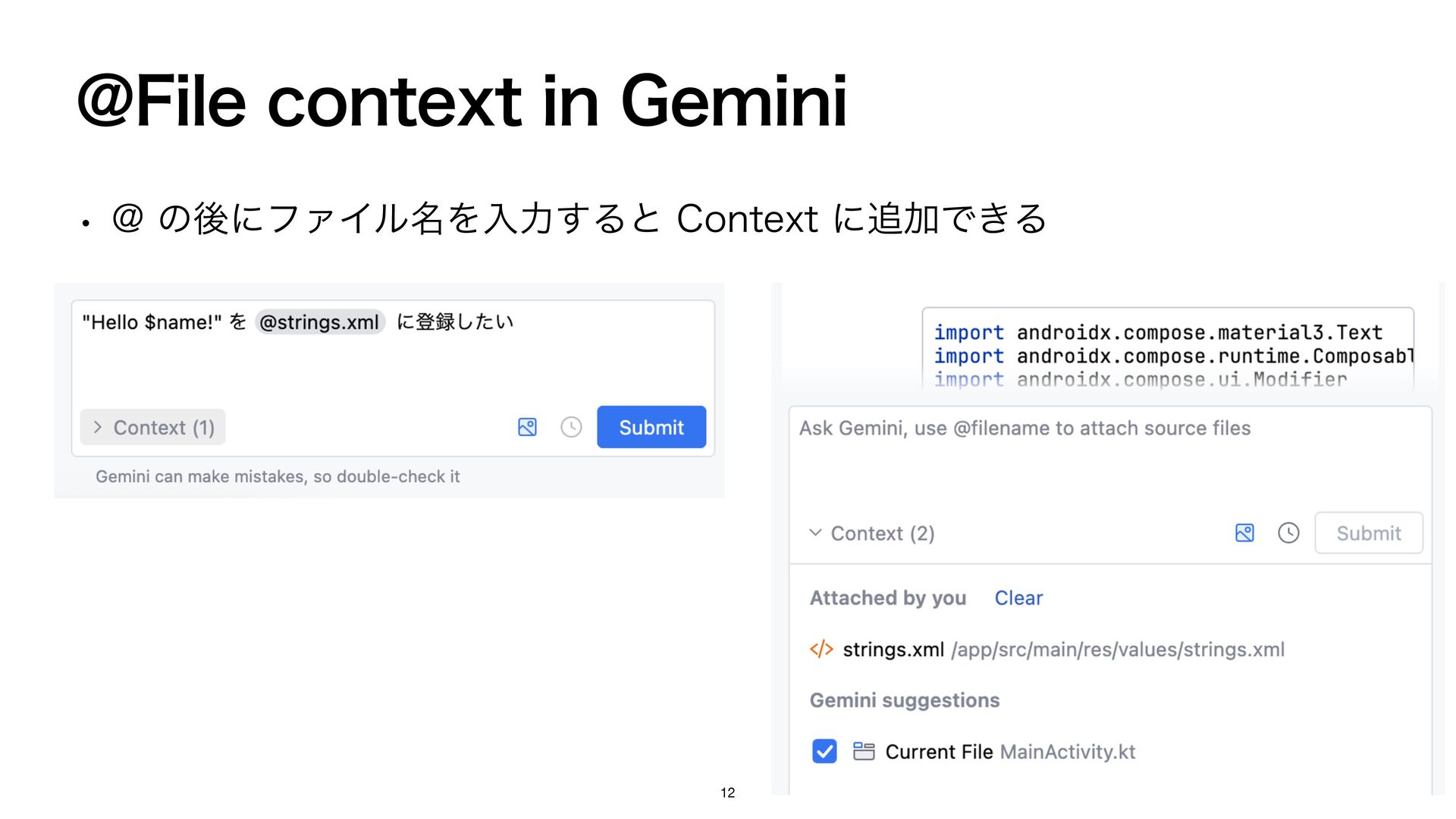Select the attached strings.xml file entry
Screen dimensions: 1456x819
point(1047,649)
